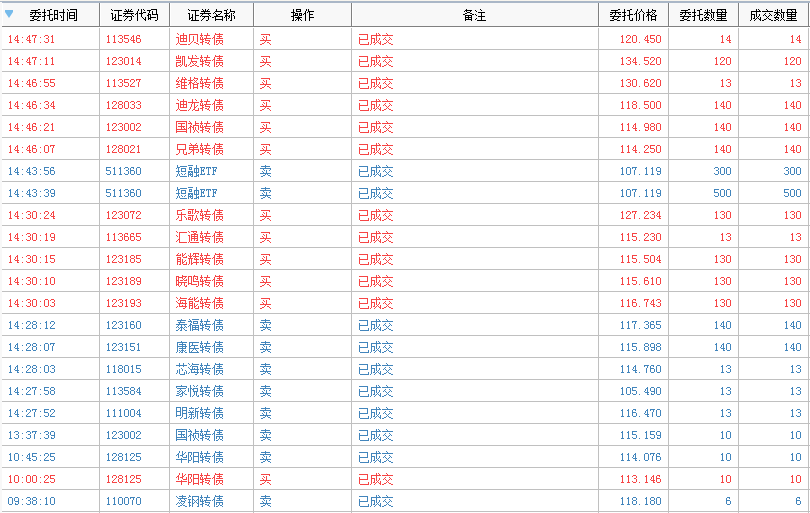Select order time 10:00:25 cell

point(32,479)
